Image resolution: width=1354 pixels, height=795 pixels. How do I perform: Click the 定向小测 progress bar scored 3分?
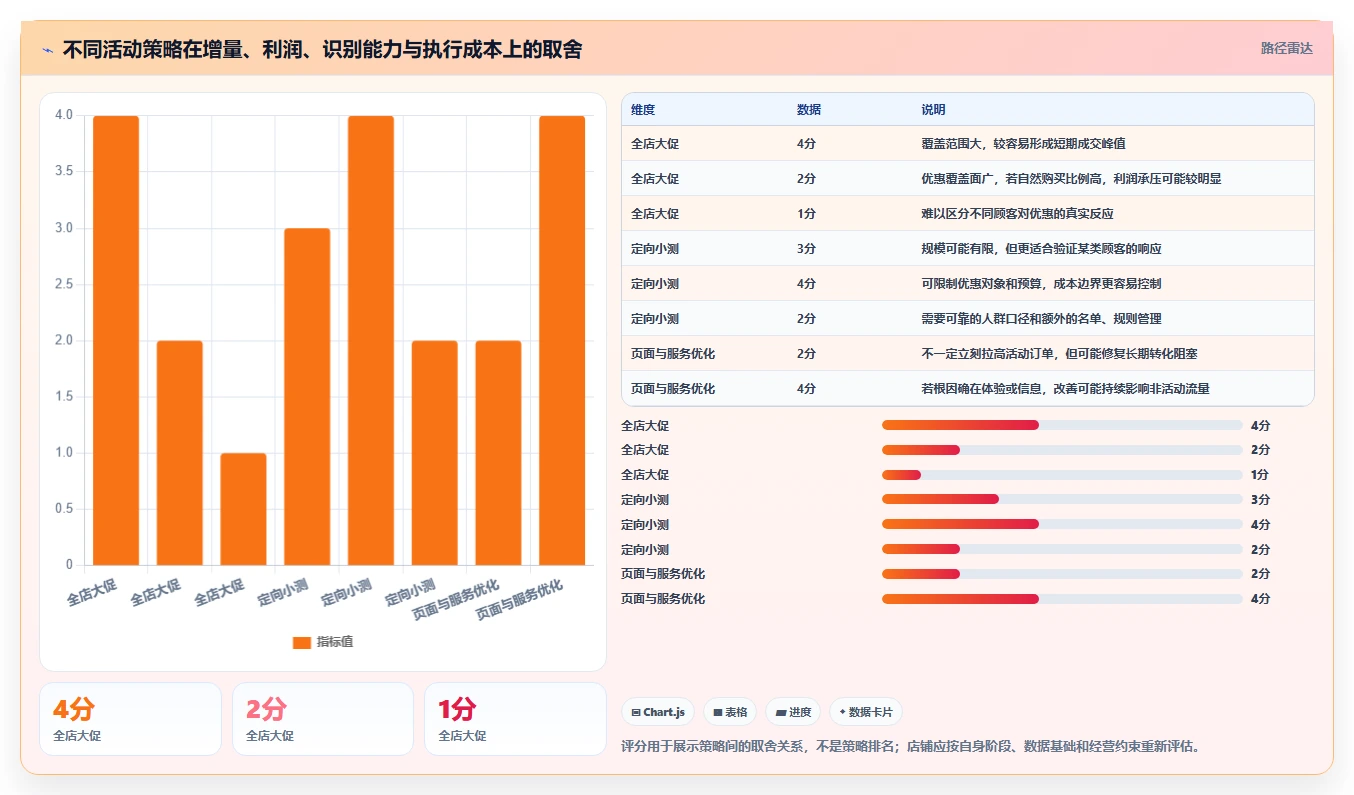[x=1062, y=499]
